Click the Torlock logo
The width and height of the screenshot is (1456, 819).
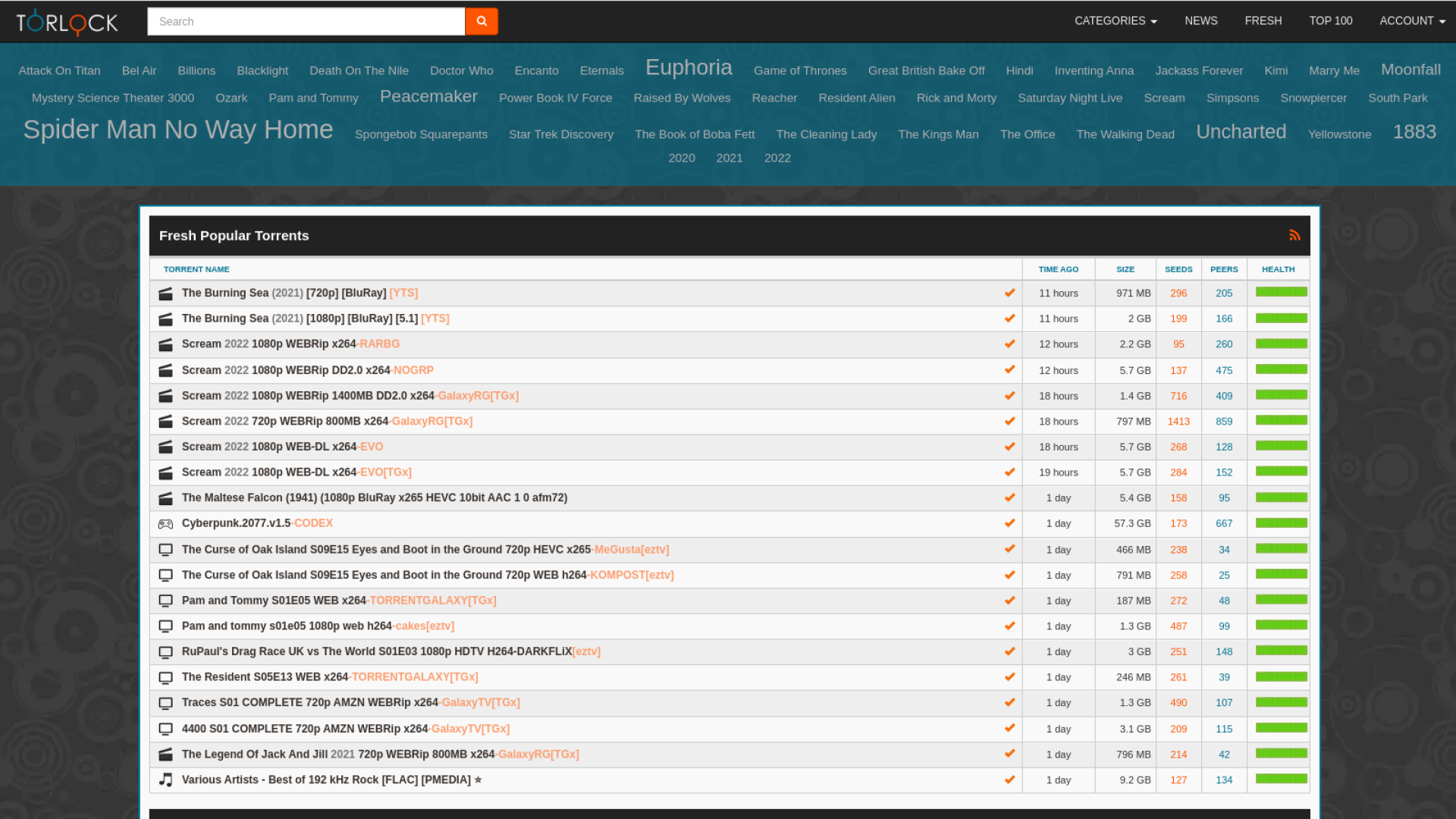point(67,22)
